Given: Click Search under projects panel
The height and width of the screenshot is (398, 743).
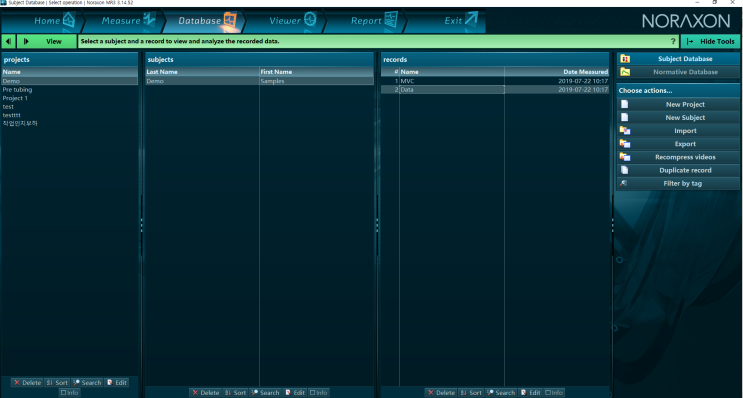Looking at the screenshot, I should (87, 382).
